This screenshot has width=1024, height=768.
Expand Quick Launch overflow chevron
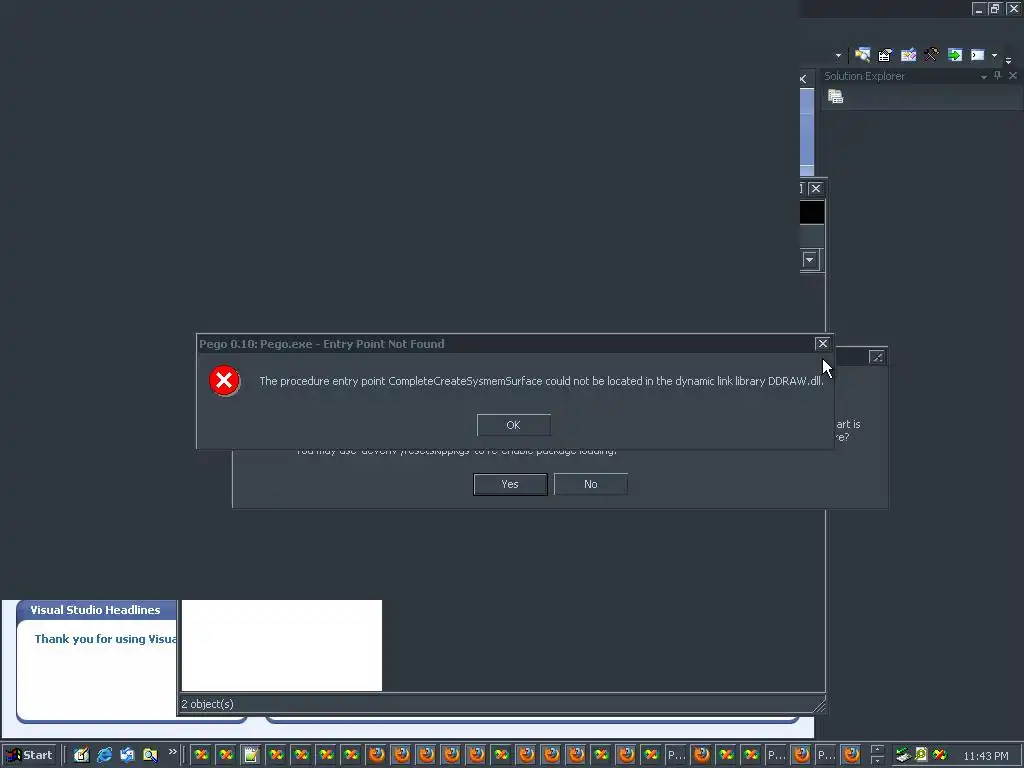pos(172,752)
